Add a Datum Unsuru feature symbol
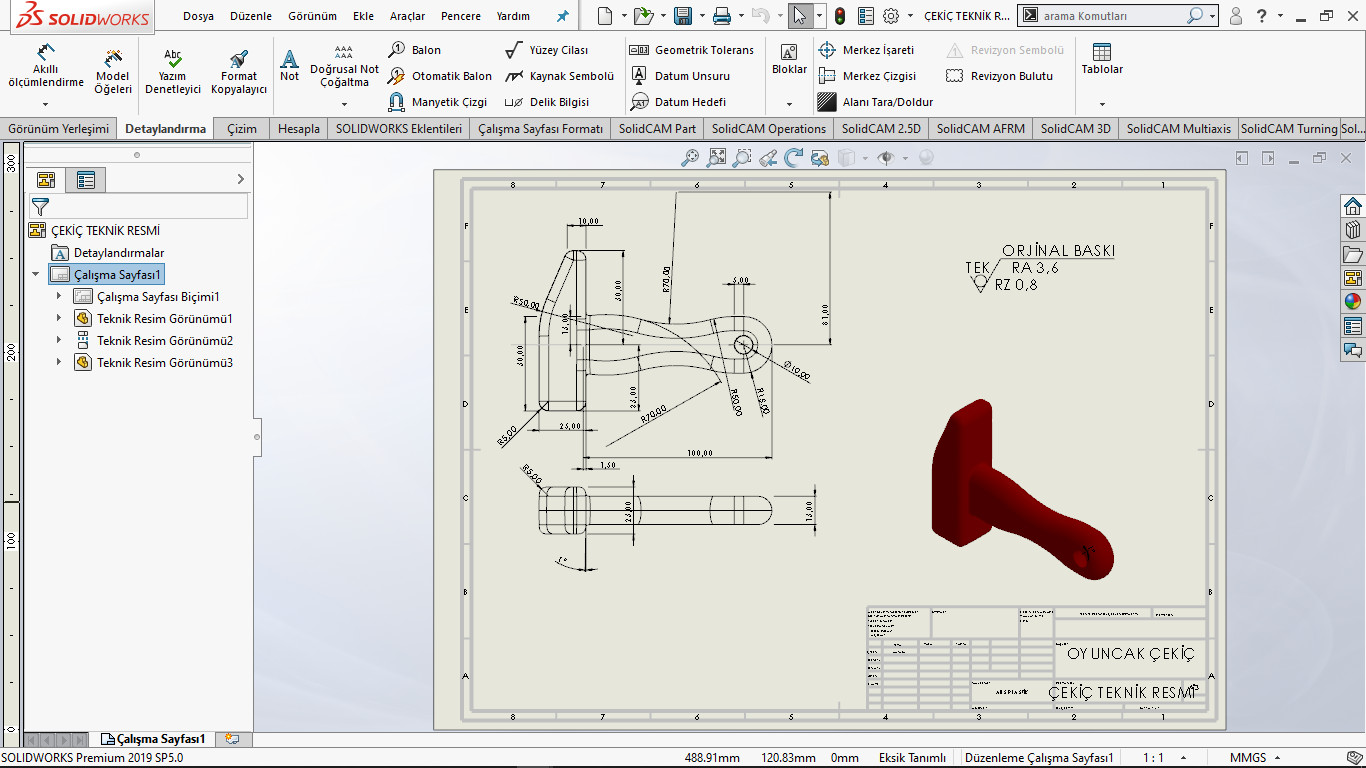Image resolution: width=1366 pixels, height=768 pixels. (x=680, y=76)
